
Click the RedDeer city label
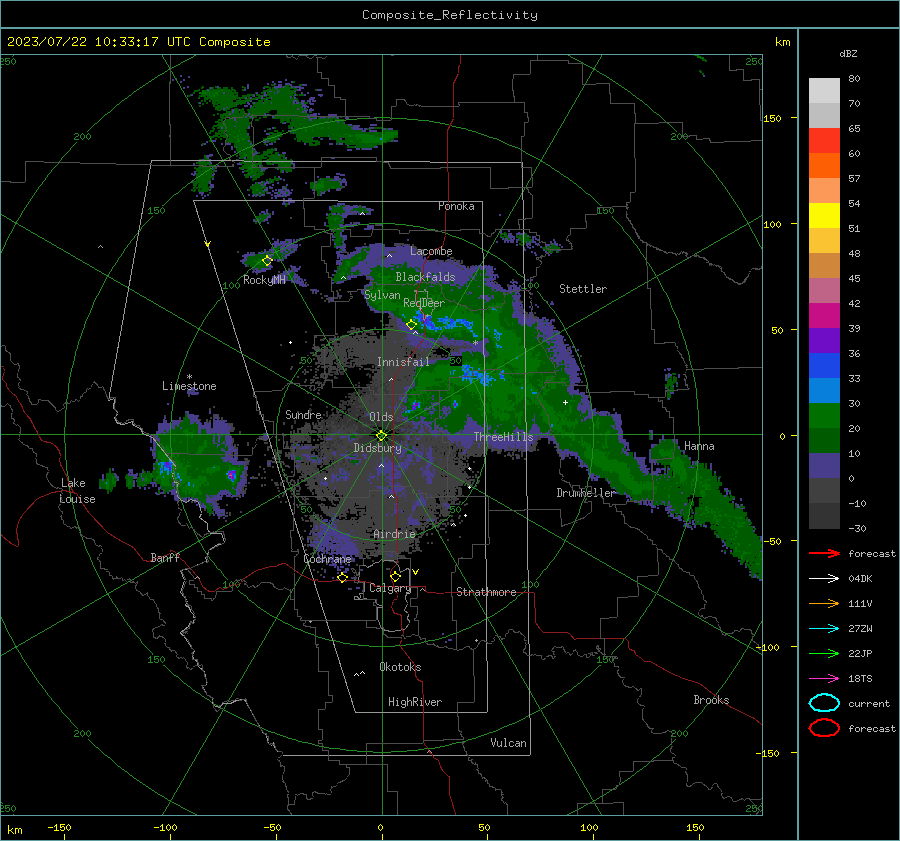coord(424,303)
